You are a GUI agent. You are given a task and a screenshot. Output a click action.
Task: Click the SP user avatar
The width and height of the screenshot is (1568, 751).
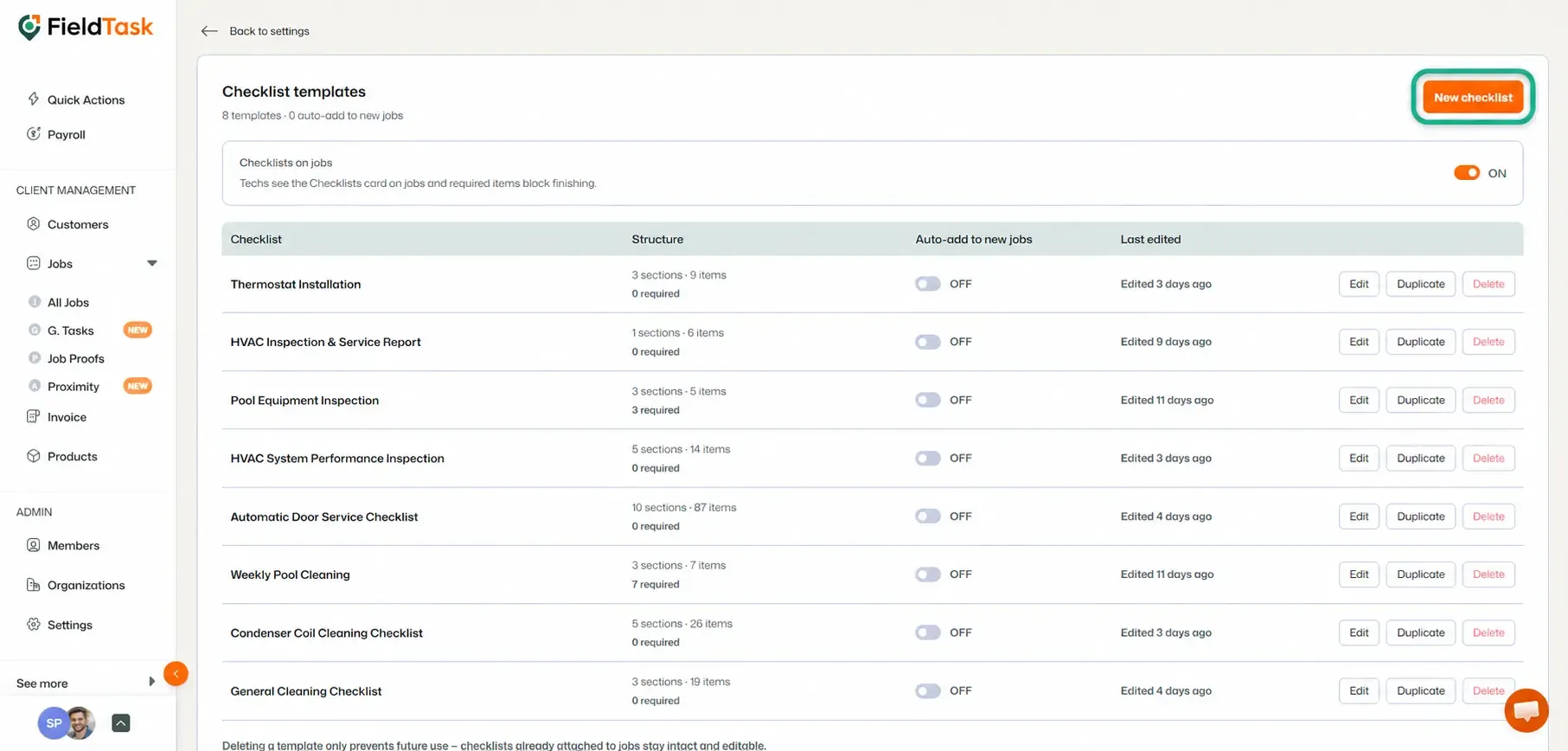pyautogui.click(x=54, y=723)
